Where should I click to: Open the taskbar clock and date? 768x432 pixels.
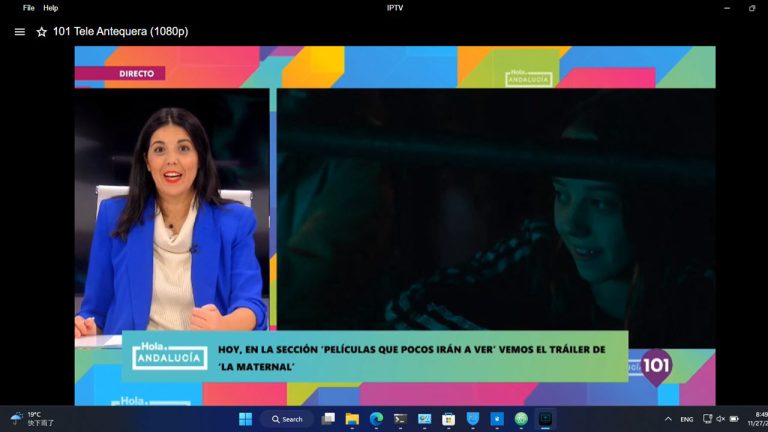coord(760,419)
